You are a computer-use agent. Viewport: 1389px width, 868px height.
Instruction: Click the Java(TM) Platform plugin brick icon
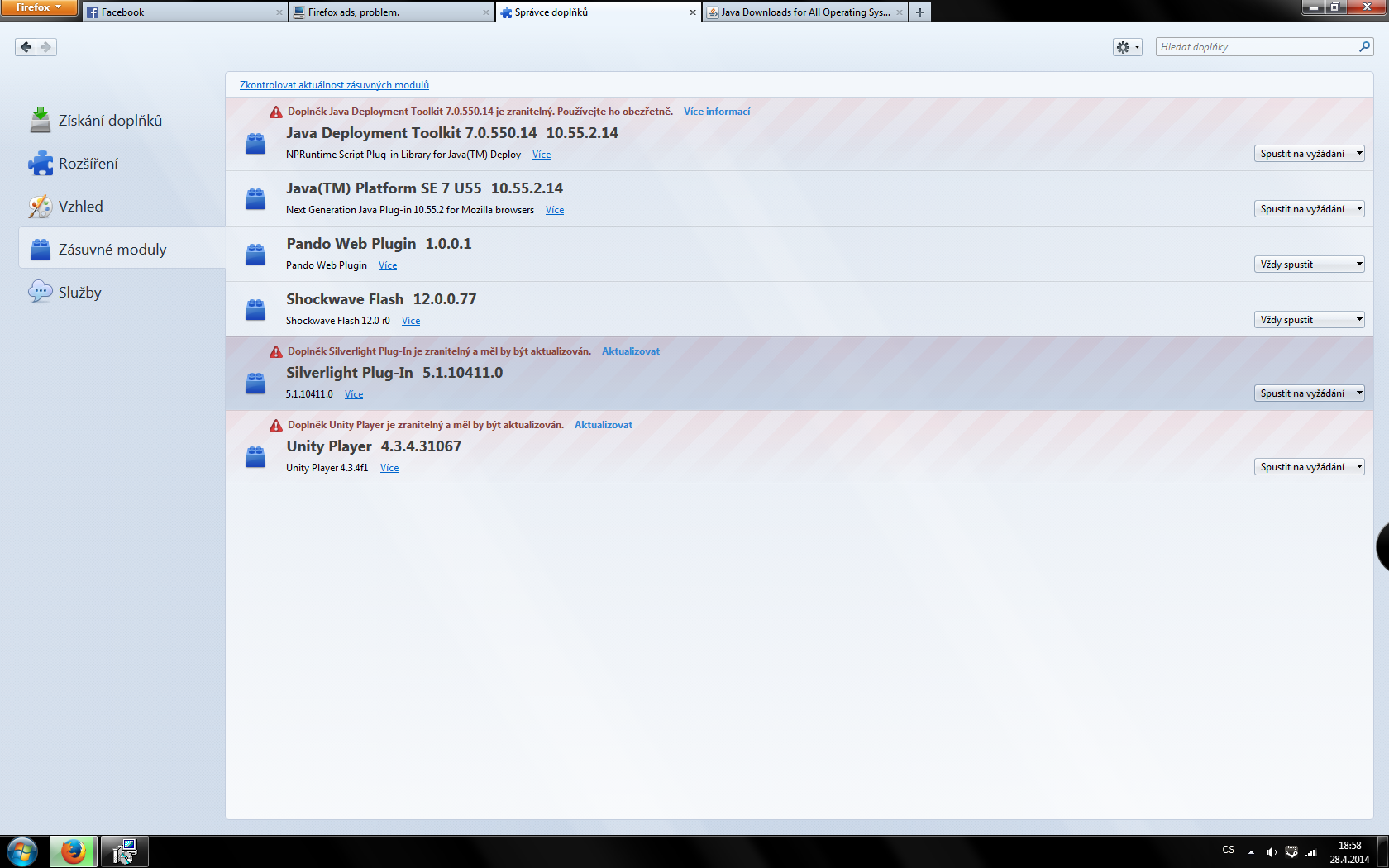click(x=255, y=199)
